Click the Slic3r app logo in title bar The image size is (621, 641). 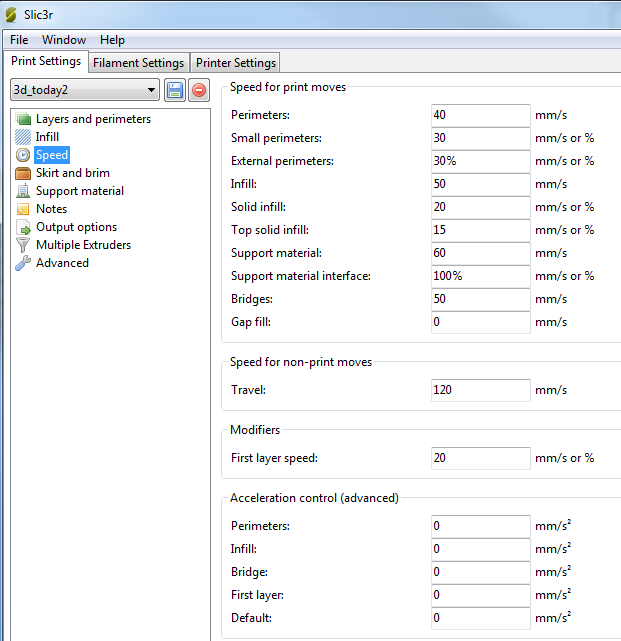11,15
